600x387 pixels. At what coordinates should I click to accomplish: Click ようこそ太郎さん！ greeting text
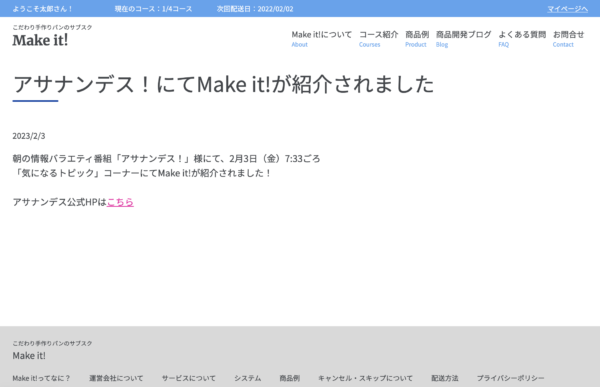[x=42, y=9]
